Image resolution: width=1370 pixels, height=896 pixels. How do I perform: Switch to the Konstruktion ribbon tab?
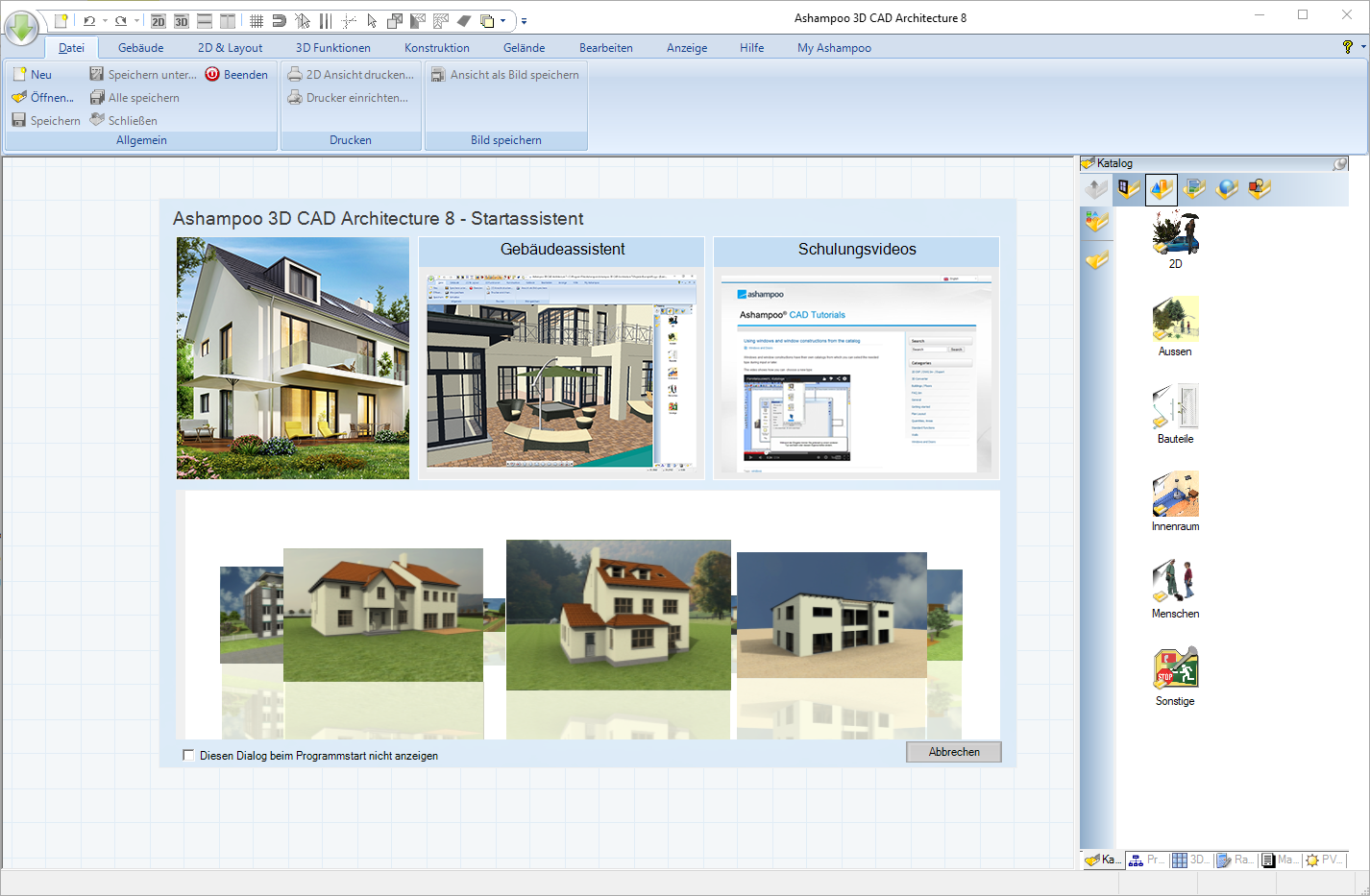pyautogui.click(x=436, y=48)
